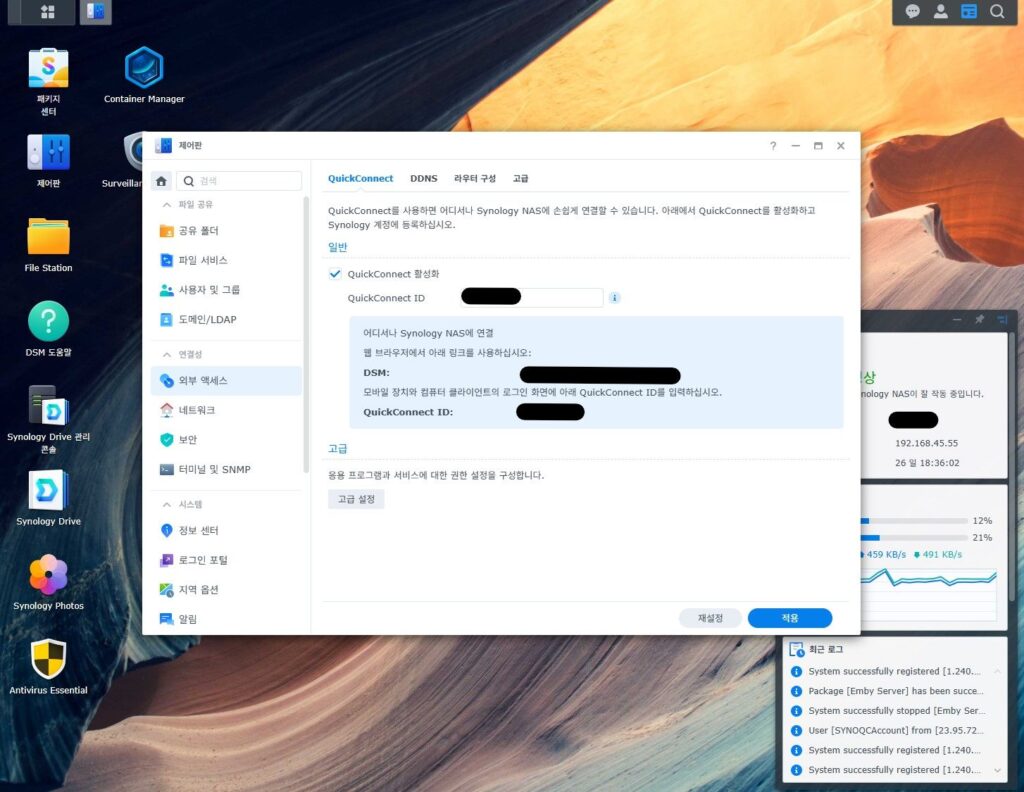Open Regional Options in the sidebar

point(226,590)
